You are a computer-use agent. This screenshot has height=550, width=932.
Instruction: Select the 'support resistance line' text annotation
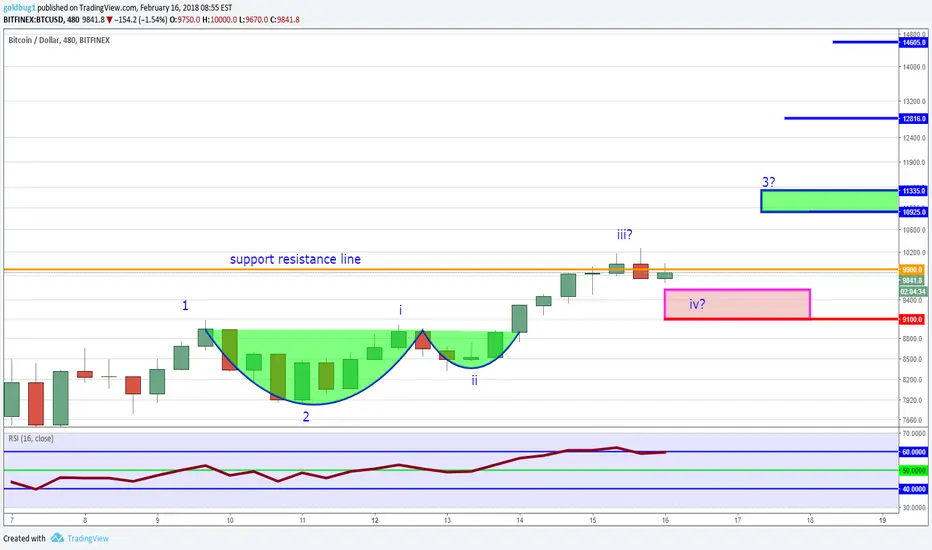[x=295, y=259]
